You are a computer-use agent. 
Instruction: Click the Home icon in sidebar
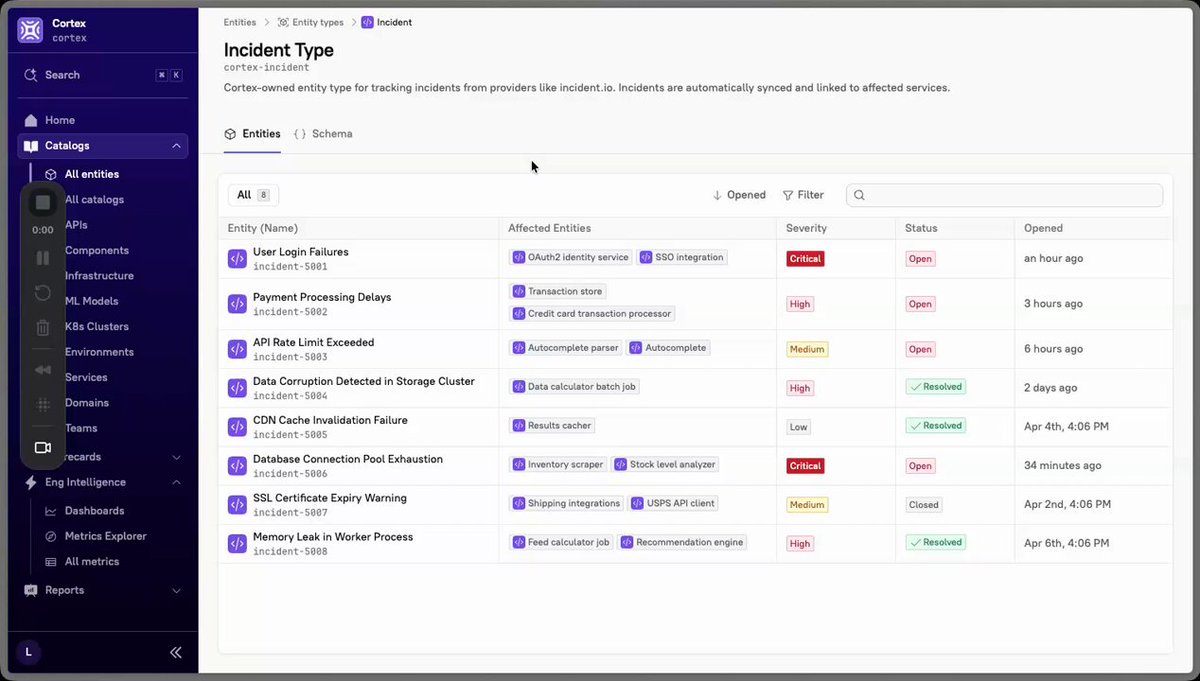pyautogui.click(x=31, y=120)
